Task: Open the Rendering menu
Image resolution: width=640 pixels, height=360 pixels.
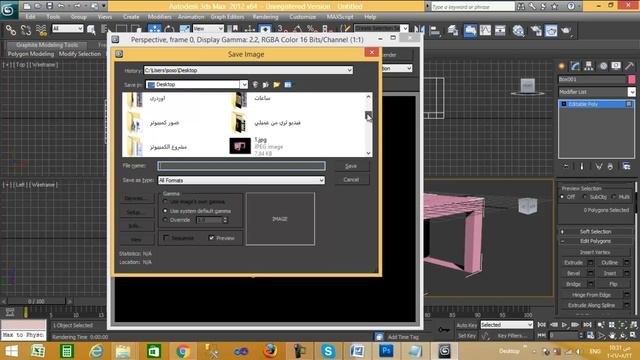Action: (265, 17)
